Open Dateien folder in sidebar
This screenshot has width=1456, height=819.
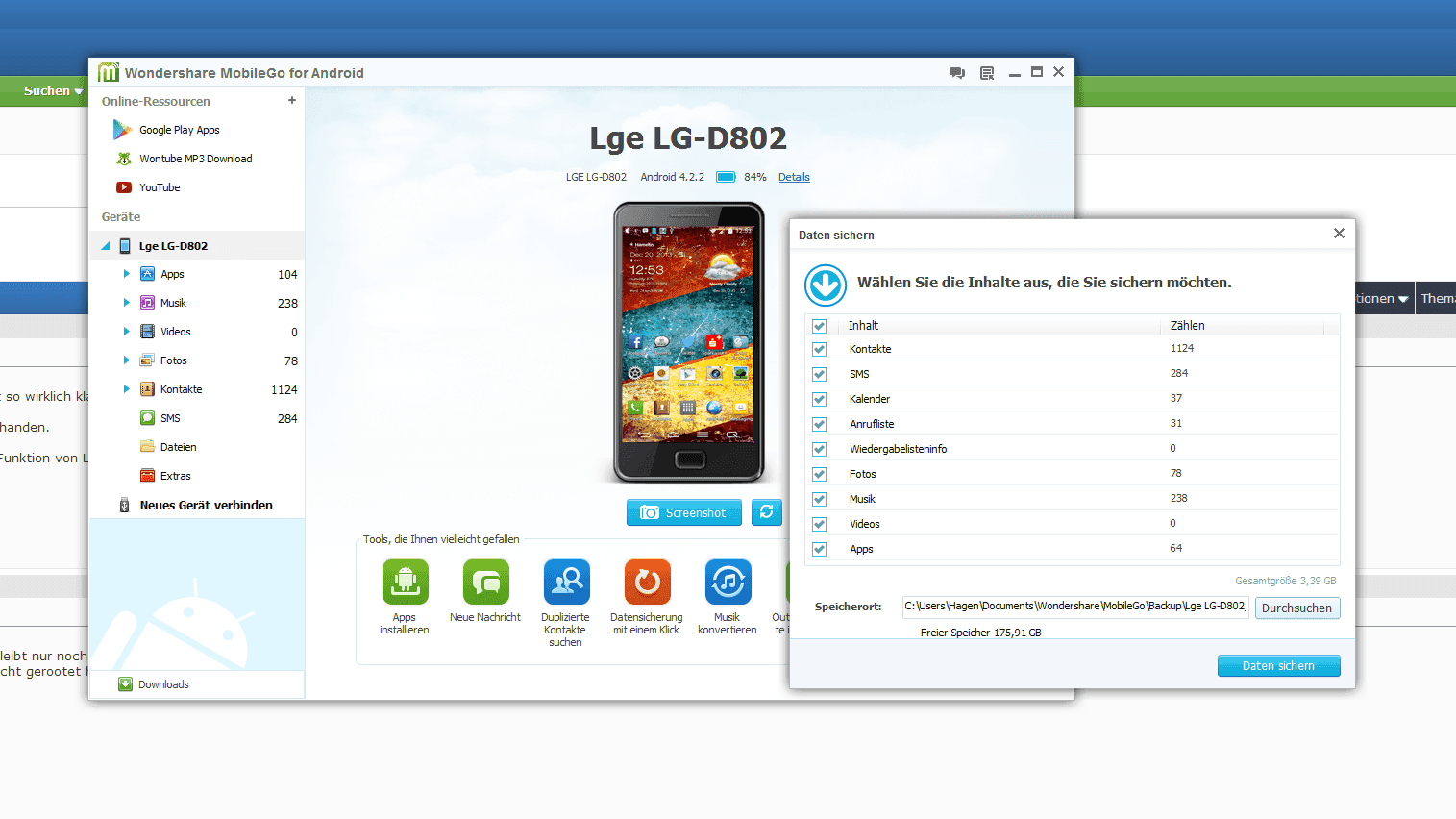click(178, 447)
